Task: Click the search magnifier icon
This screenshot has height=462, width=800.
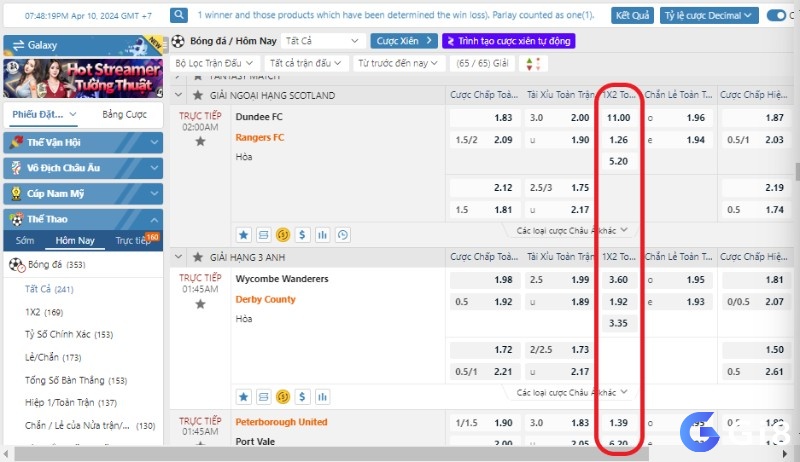Action: click(179, 15)
